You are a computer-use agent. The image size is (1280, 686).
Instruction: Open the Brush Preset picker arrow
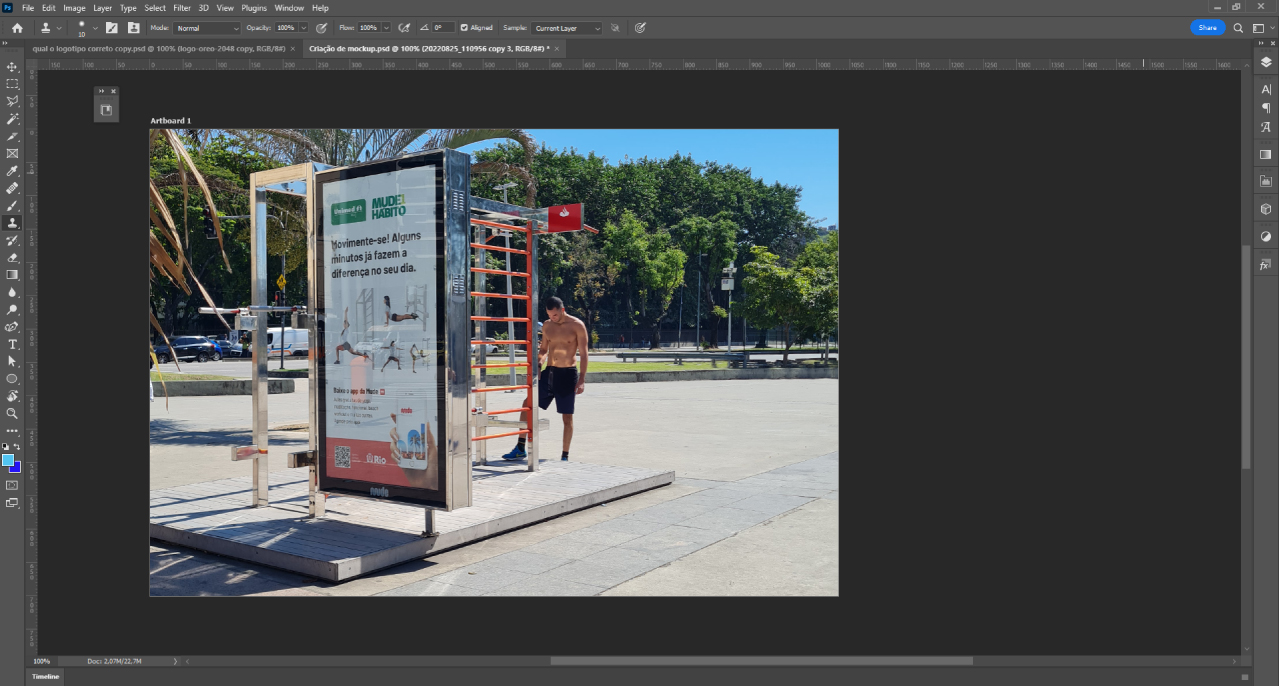pyautogui.click(x=95, y=28)
